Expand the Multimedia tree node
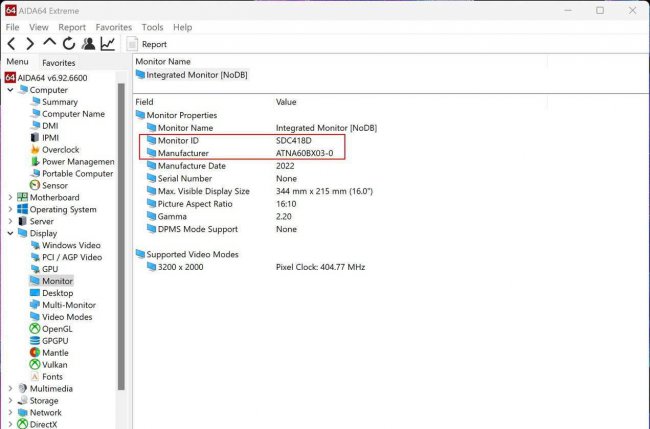 point(10,389)
